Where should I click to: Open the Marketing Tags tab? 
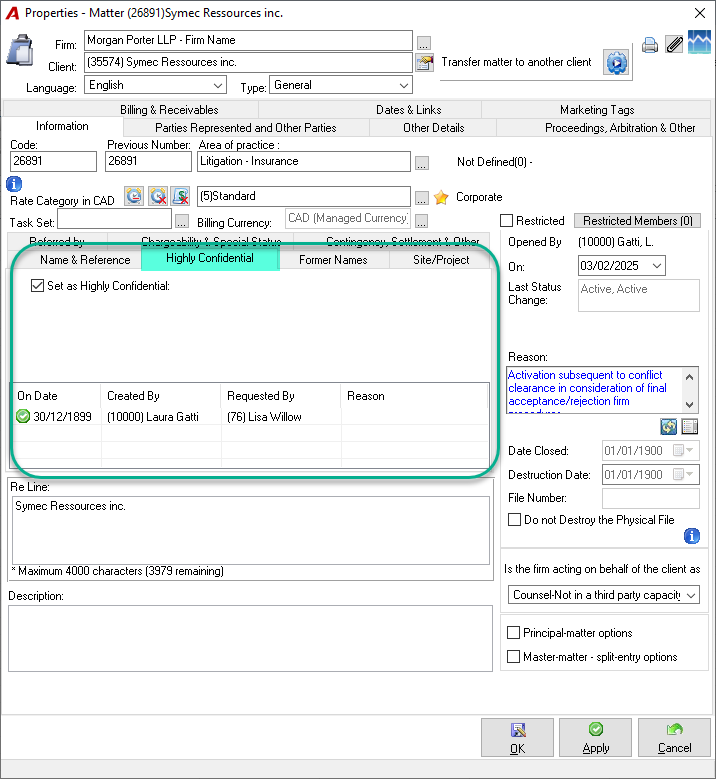point(597,110)
